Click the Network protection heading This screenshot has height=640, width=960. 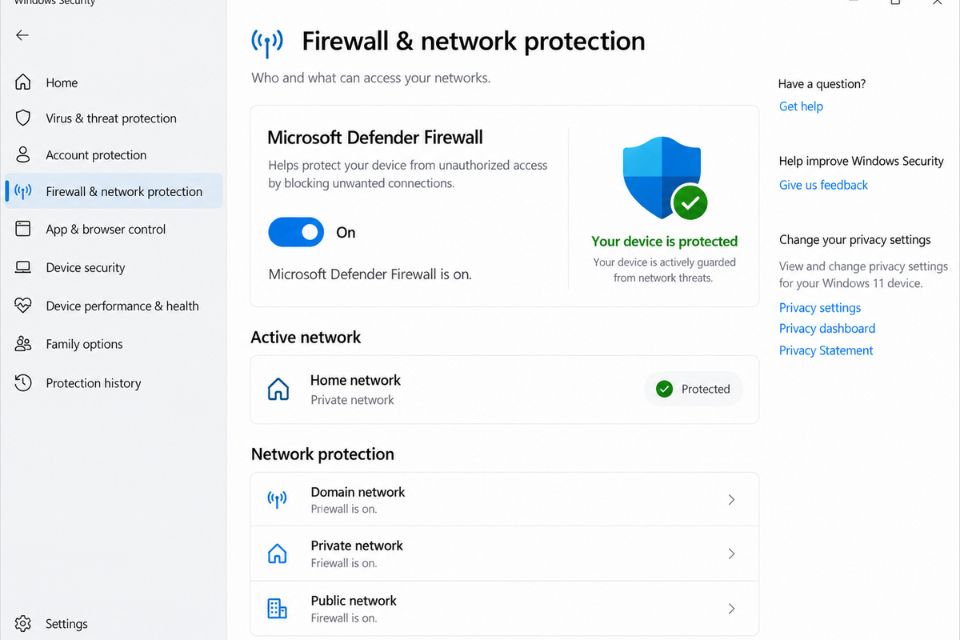click(323, 454)
